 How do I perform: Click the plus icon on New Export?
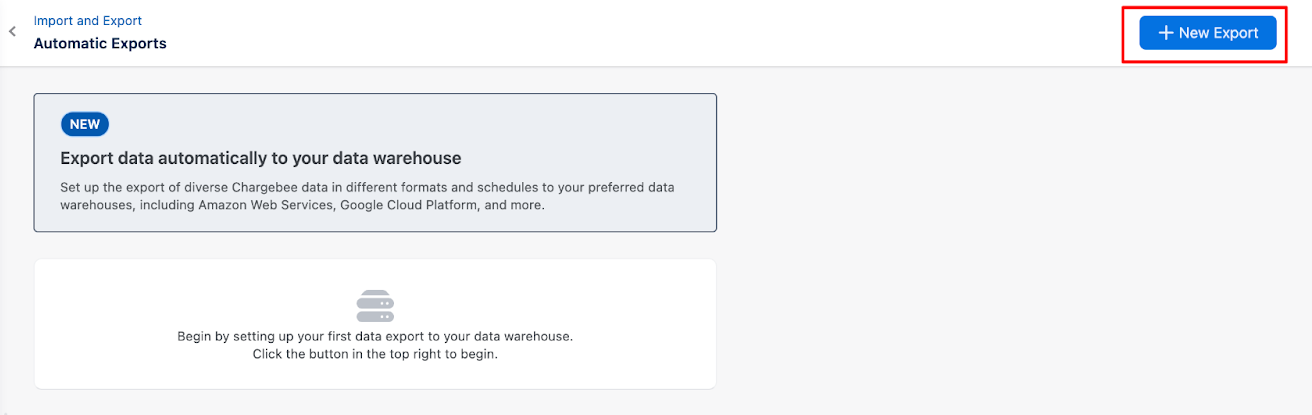pos(1165,33)
